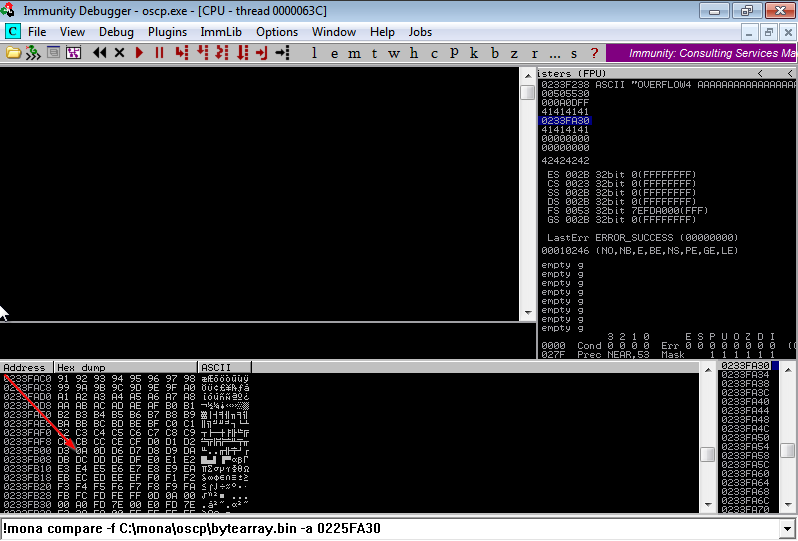Open the Window menu

[x=334, y=32]
